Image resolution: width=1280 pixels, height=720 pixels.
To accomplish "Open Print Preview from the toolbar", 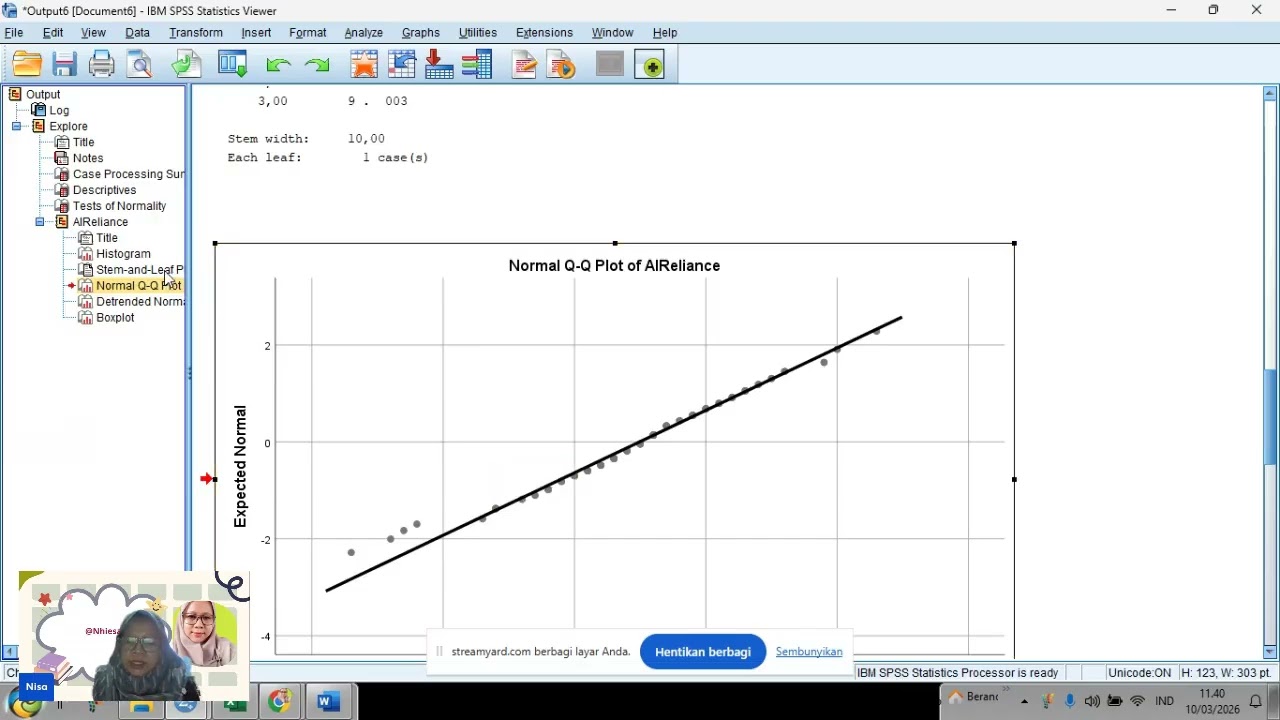I will 140,65.
